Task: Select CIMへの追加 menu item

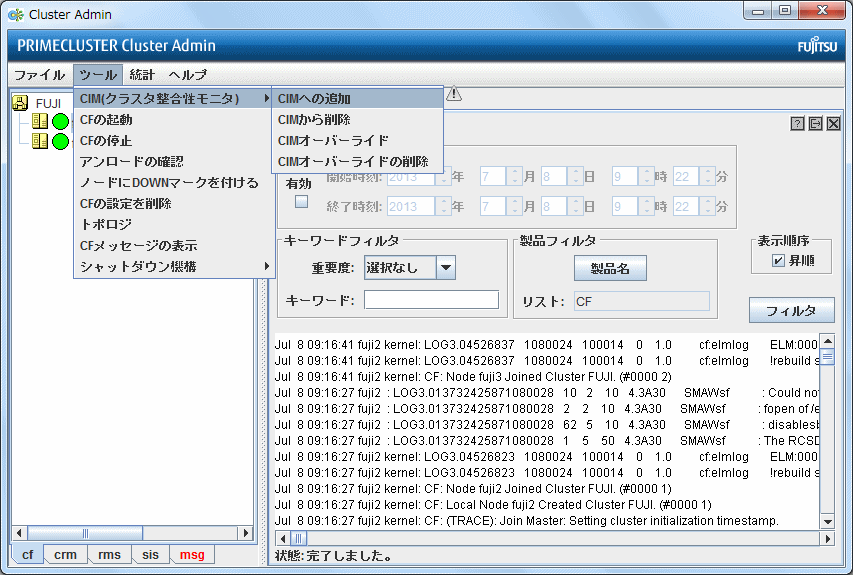Action: point(357,98)
